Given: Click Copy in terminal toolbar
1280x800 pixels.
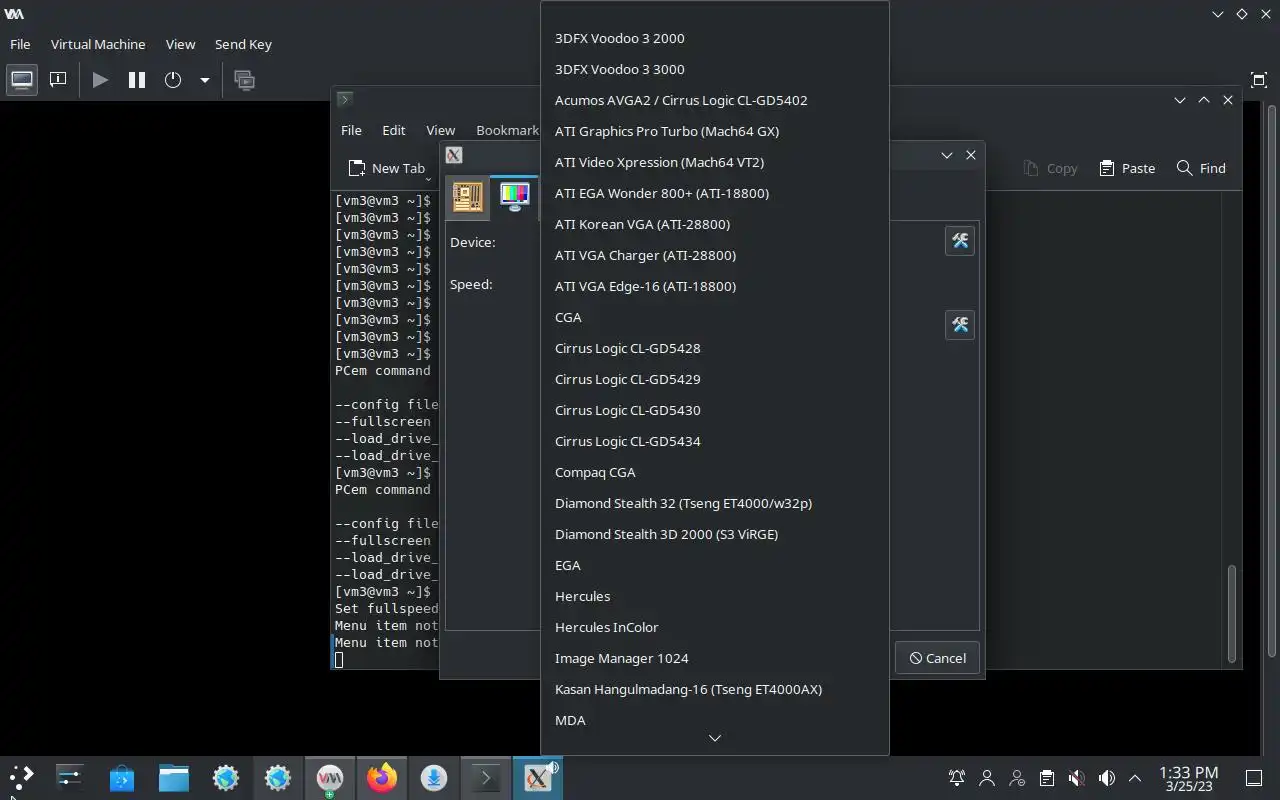Looking at the screenshot, I should pos(1050,168).
